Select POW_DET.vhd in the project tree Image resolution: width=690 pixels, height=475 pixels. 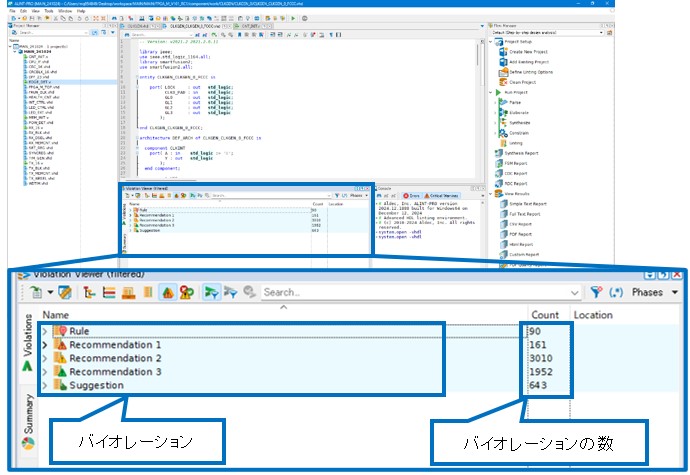[40, 123]
